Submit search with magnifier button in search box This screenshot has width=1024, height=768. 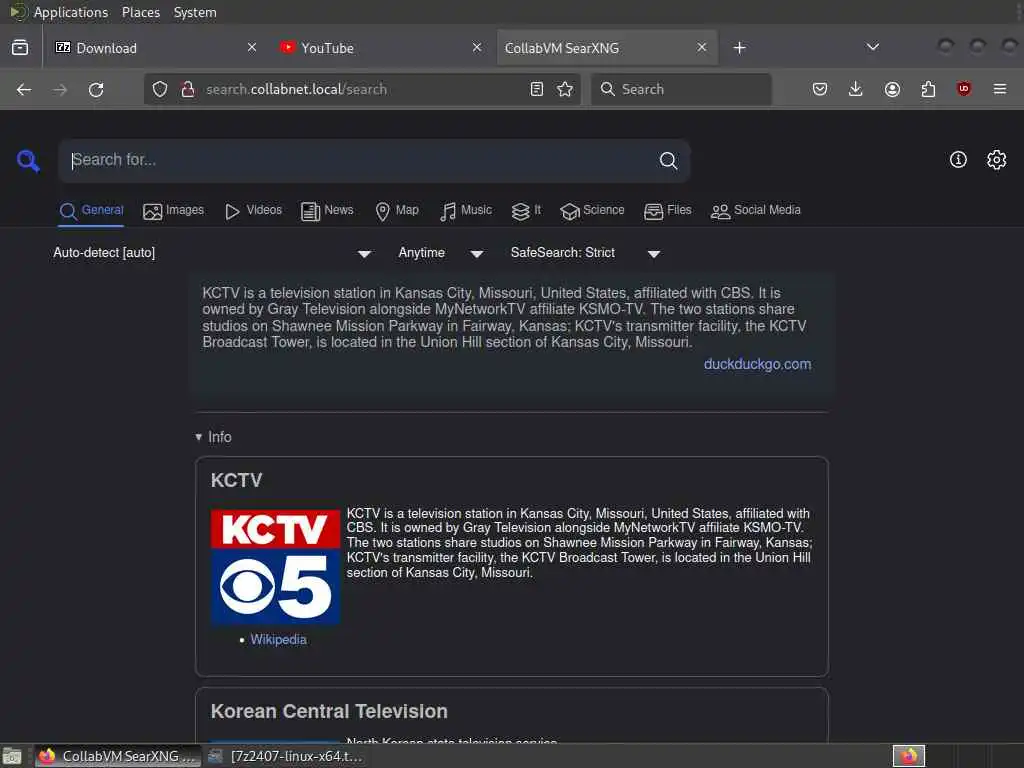tap(668, 160)
